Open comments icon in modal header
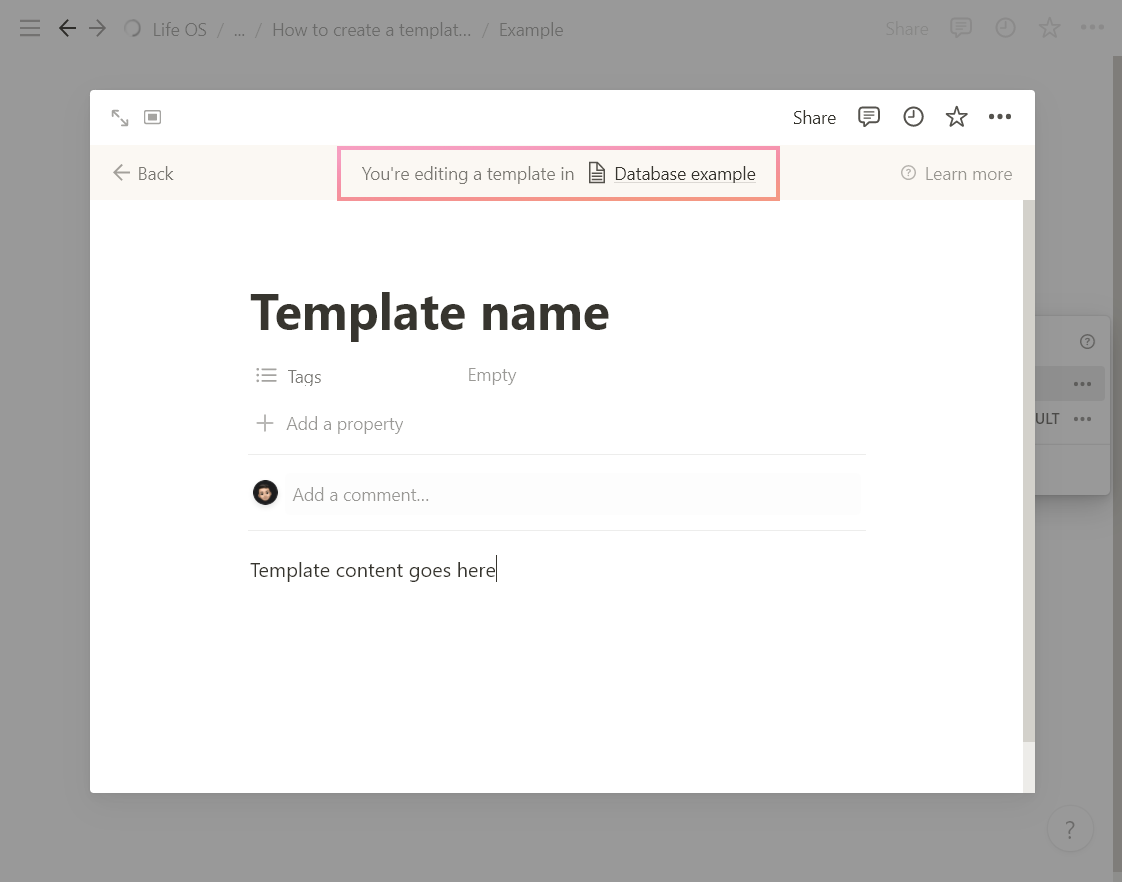The image size is (1122, 882). [869, 117]
